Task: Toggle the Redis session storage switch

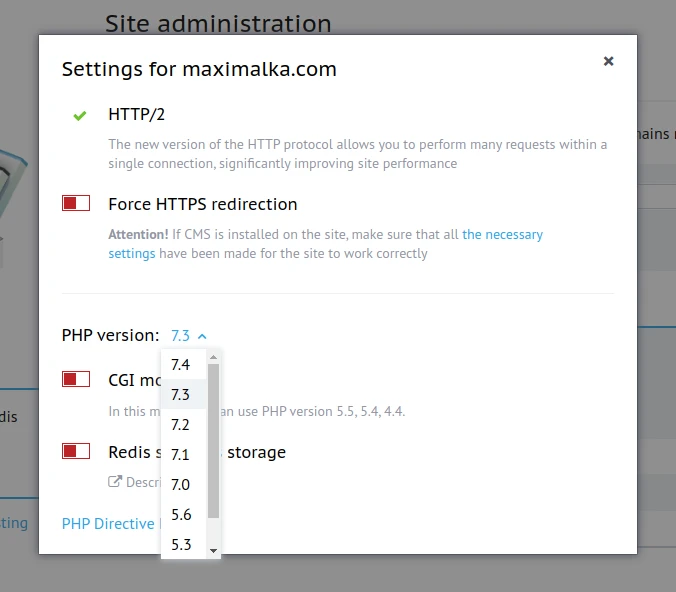Action: point(76,451)
